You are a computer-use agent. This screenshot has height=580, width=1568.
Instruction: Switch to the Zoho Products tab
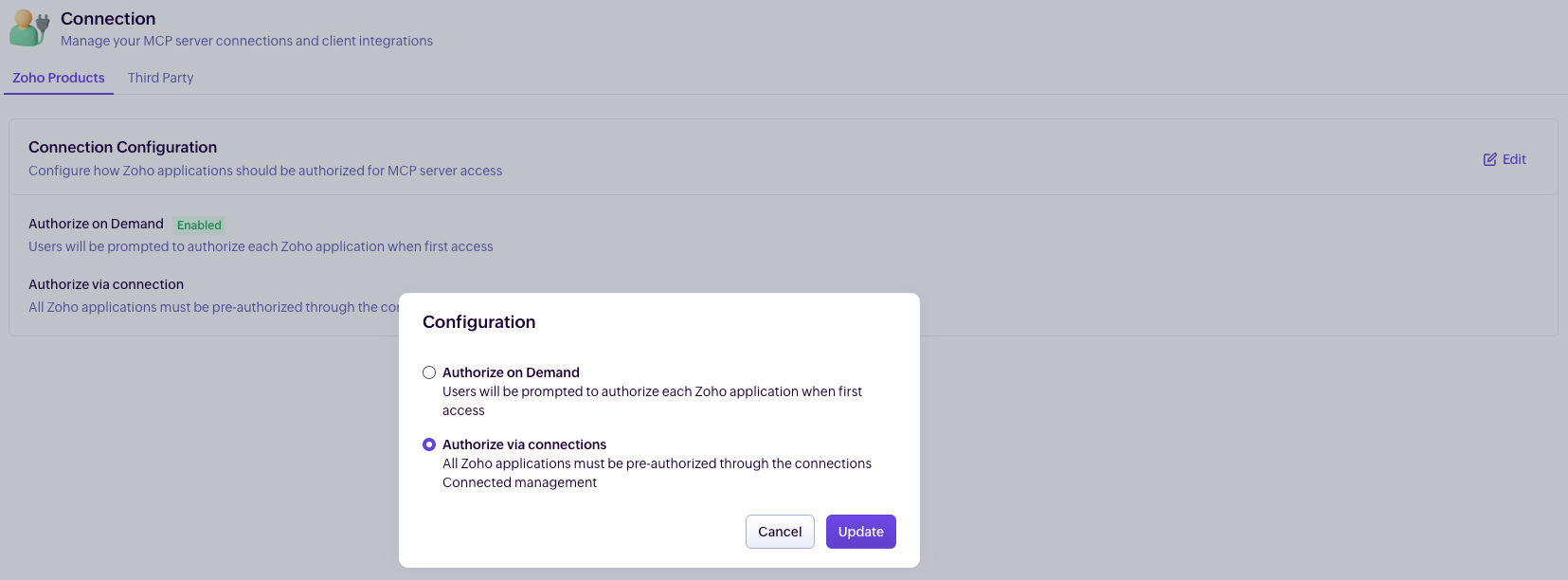point(59,78)
